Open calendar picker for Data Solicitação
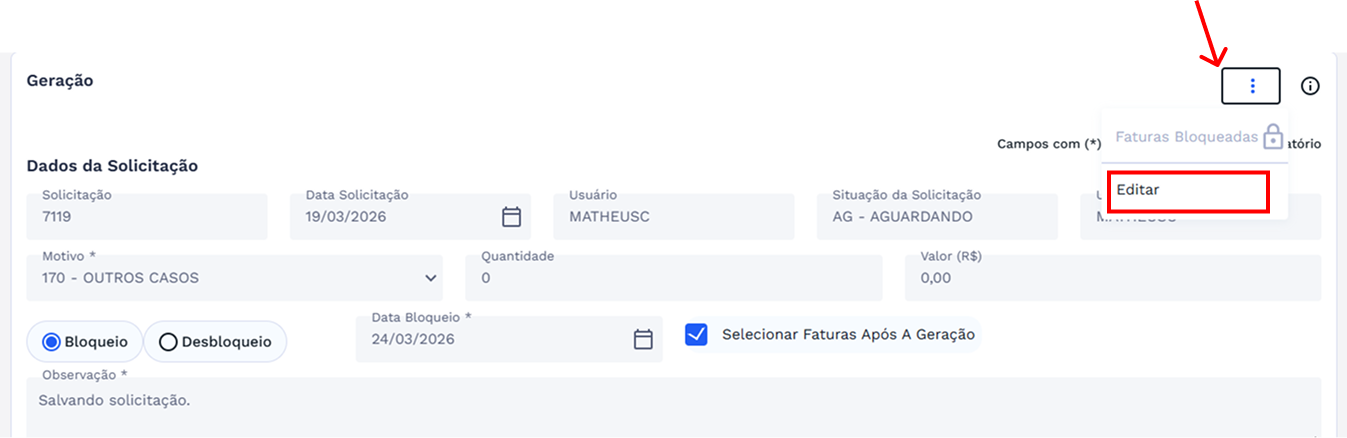Image resolution: width=1347 pixels, height=438 pixels. pos(511,217)
